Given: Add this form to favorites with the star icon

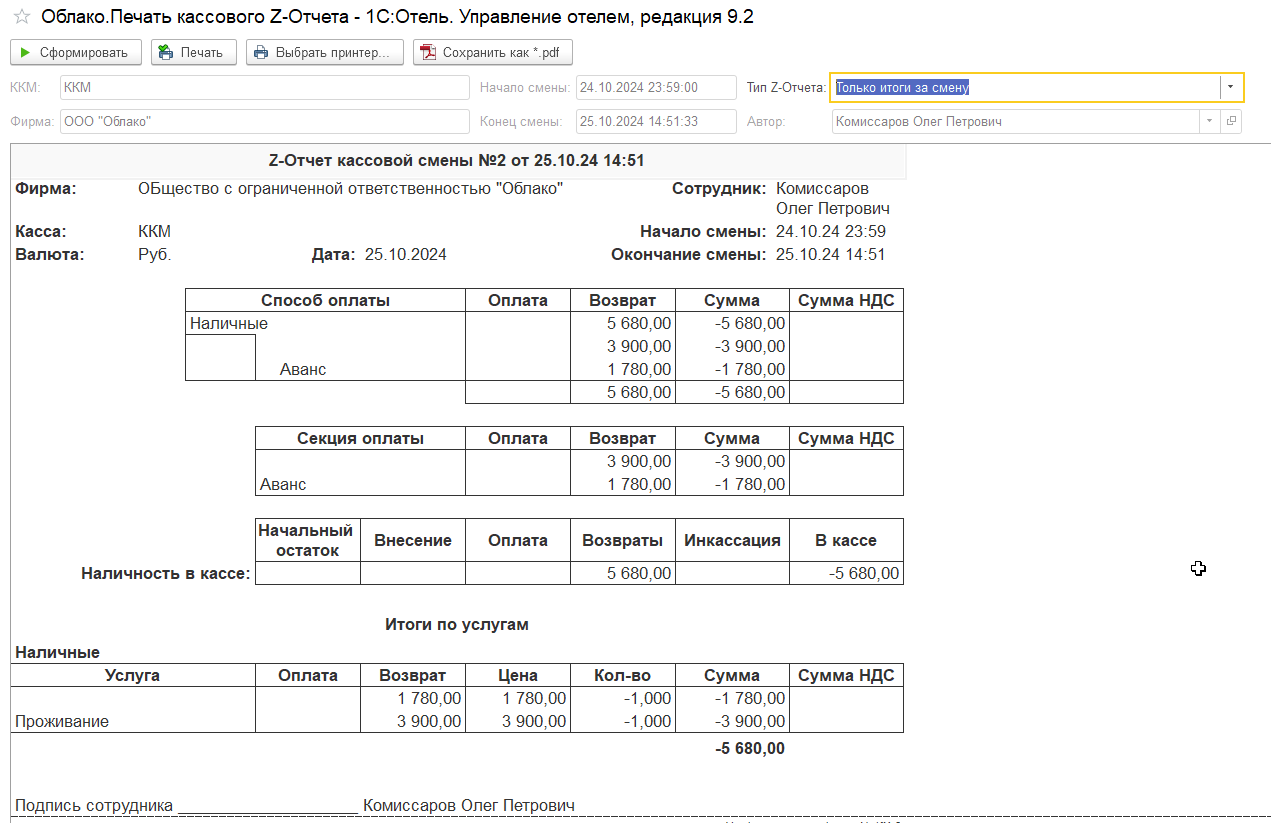Looking at the screenshot, I should [21, 16].
